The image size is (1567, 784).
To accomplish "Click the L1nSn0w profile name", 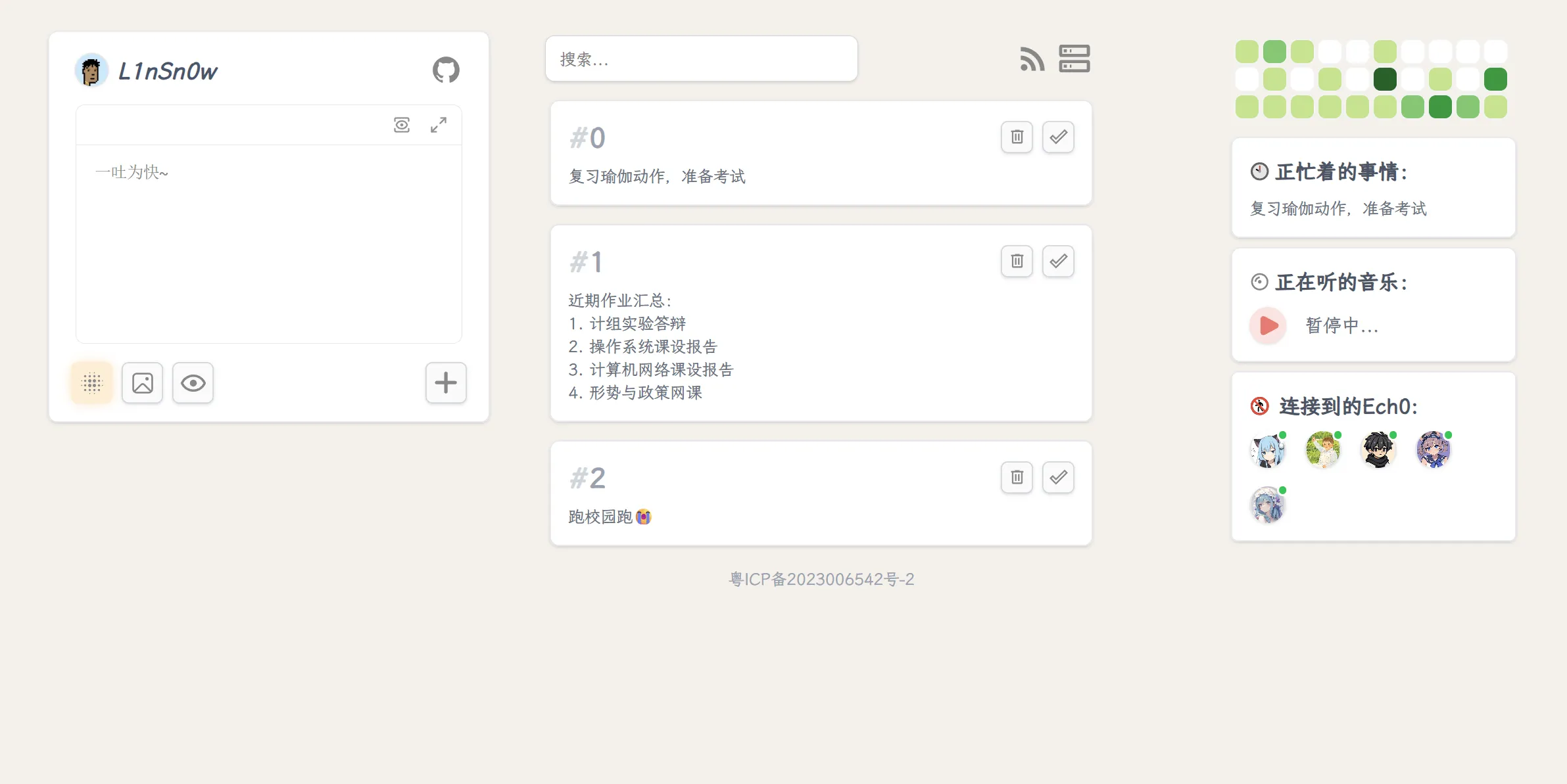I will tap(168, 71).
